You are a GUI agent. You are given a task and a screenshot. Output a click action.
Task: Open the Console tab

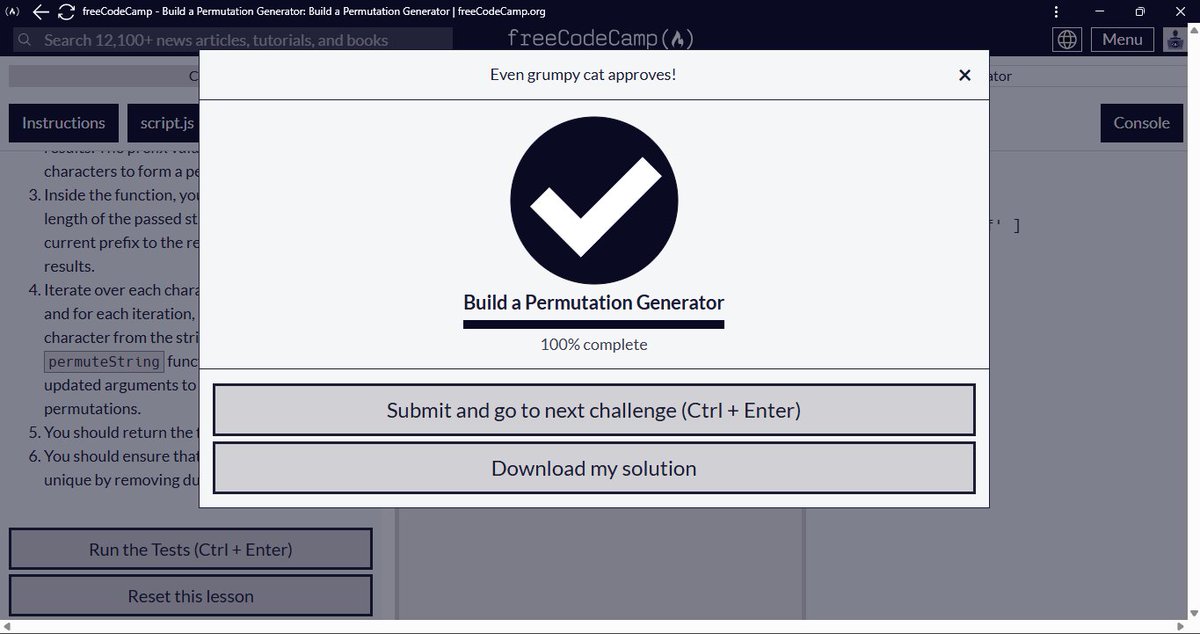[x=1141, y=123]
